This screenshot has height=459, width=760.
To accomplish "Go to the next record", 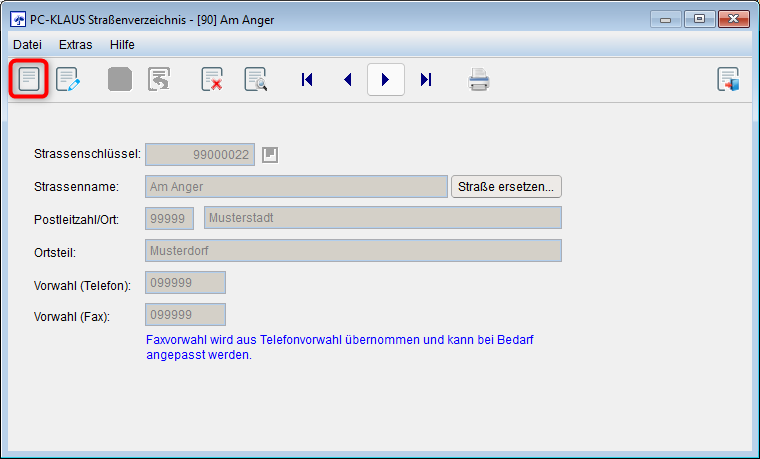I will point(386,79).
